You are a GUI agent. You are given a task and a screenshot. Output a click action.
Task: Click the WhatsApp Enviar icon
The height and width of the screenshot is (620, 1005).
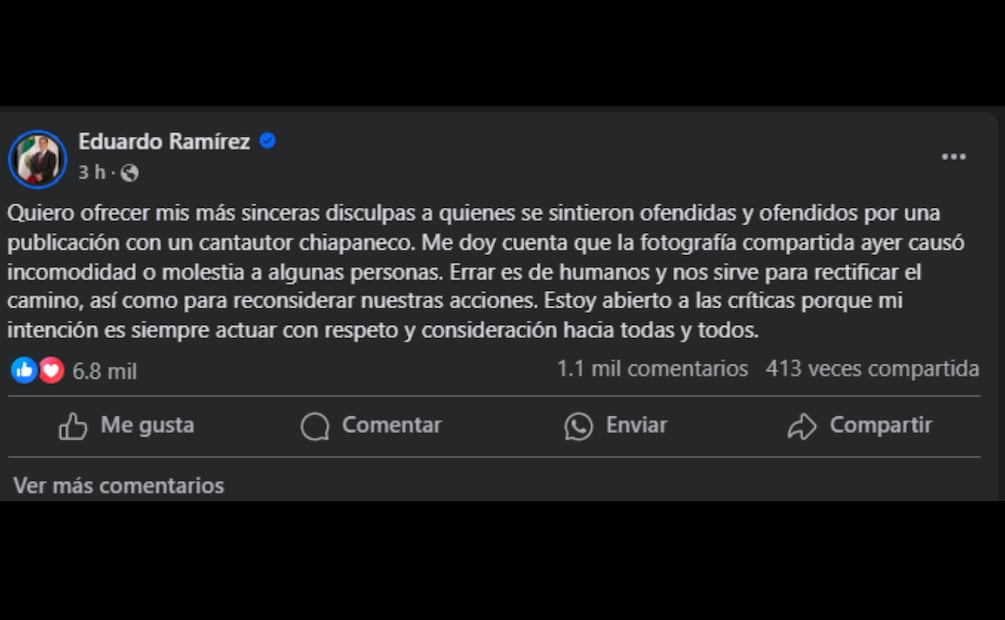coord(579,427)
